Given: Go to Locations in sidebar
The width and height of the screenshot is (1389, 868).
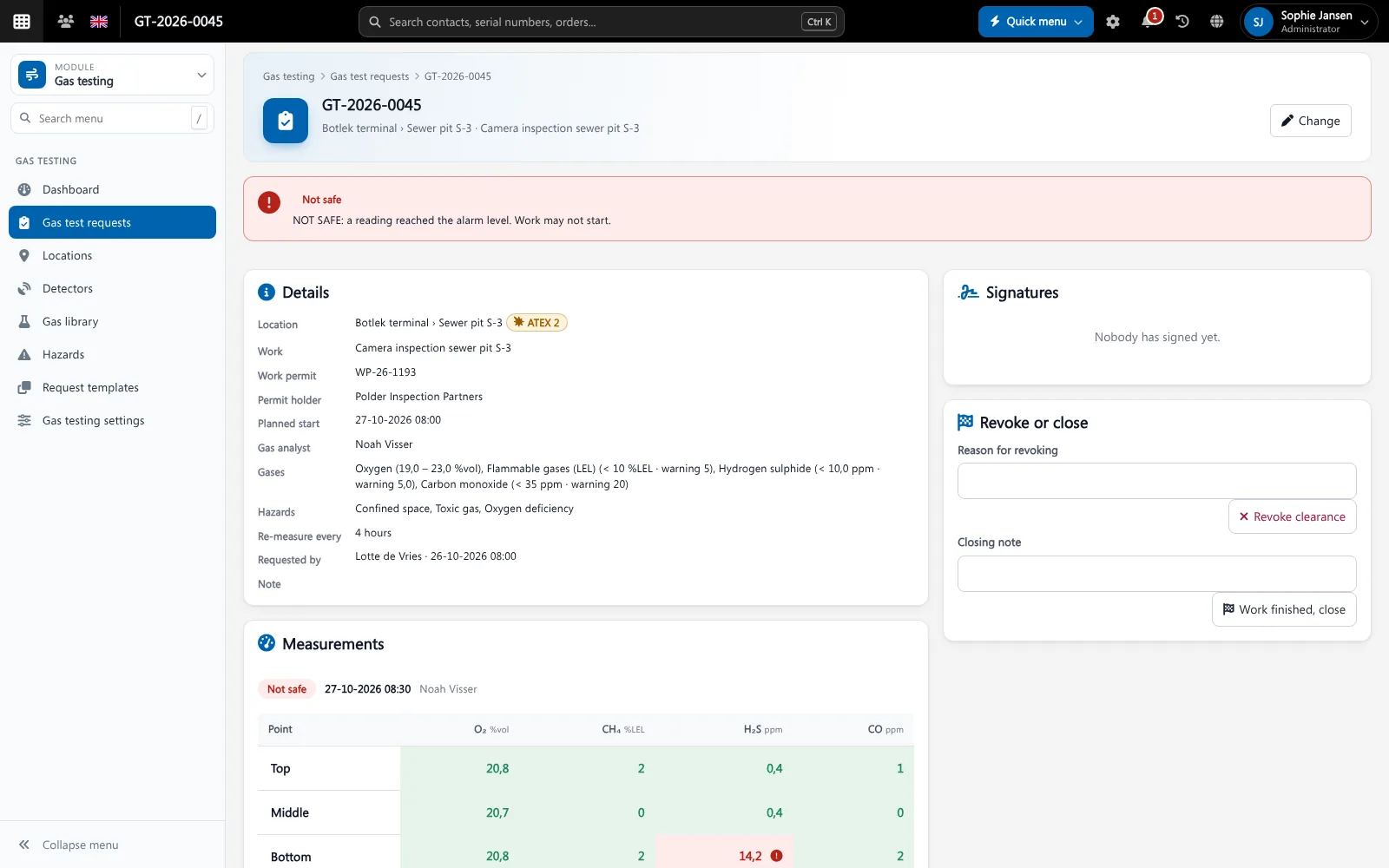Looking at the screenshot, I should 112,255.
